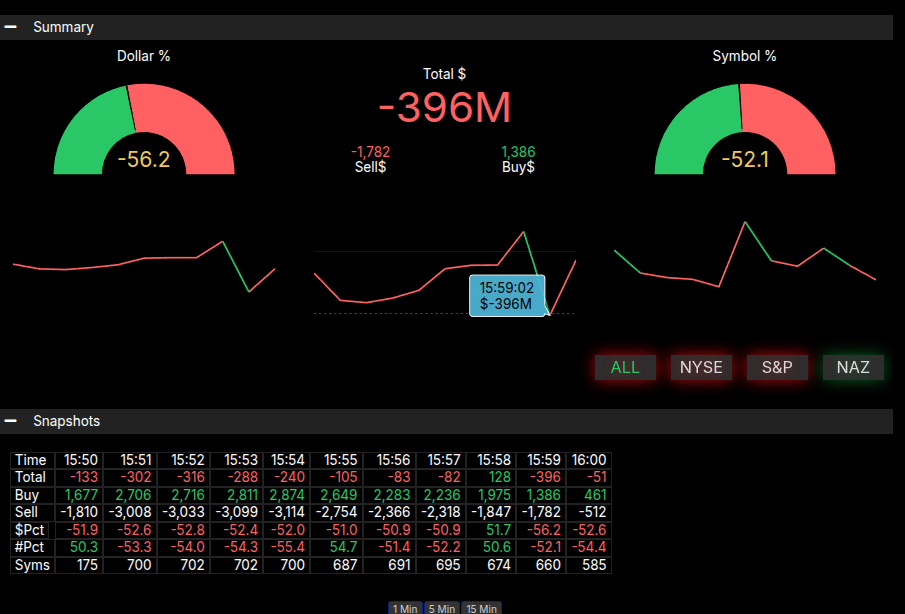Click the Syms row label
Image resolution: width=905 pixels, height=614 pixels.
tap(31, 565)
